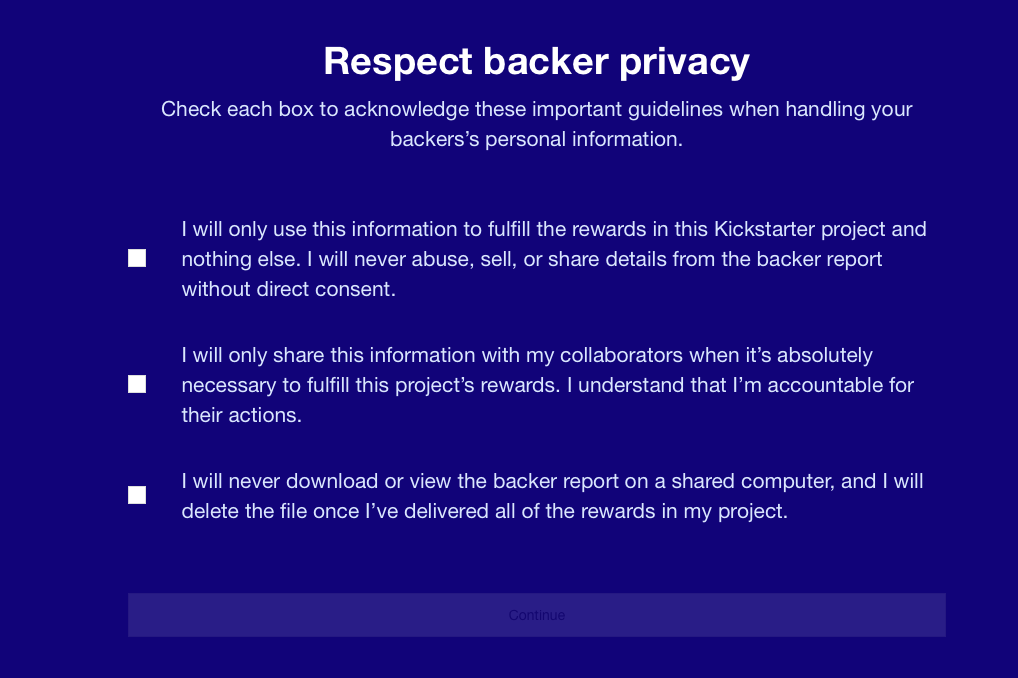Check the box for fulfilling Kickstarter rewards only

pos(137,259)
